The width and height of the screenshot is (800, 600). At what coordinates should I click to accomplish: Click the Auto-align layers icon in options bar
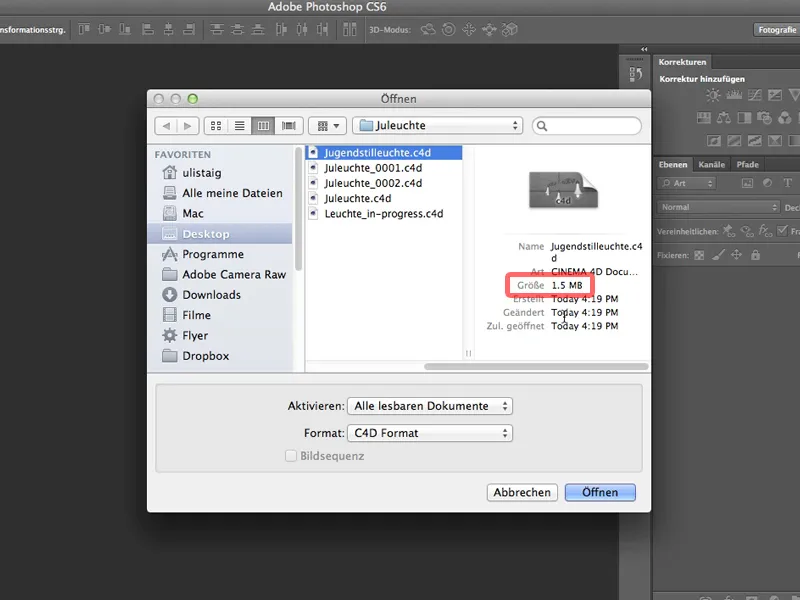(x=349, y=29)
